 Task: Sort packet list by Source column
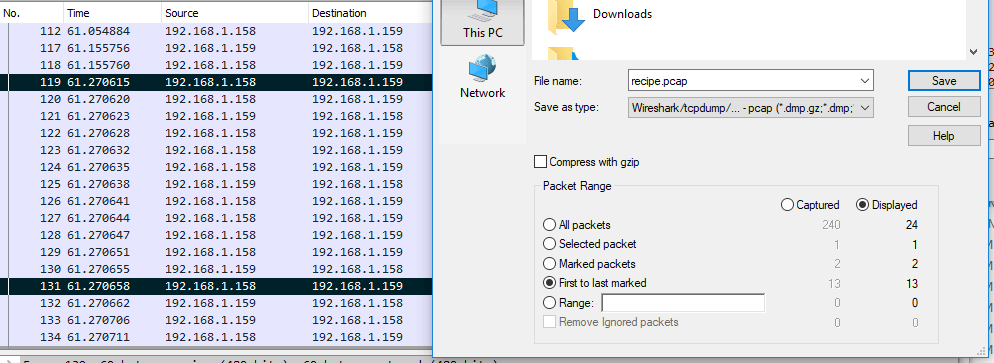pos(235,13)
